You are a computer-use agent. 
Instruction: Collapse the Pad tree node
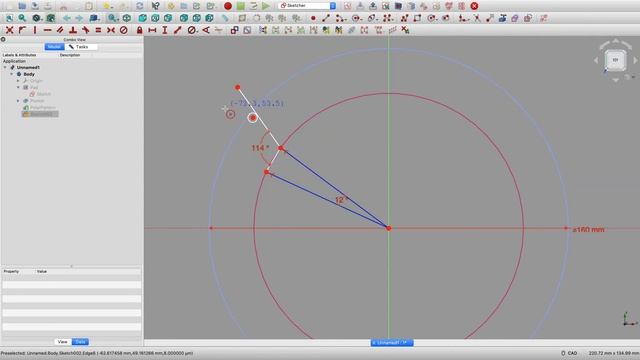(x=18, y=87)
